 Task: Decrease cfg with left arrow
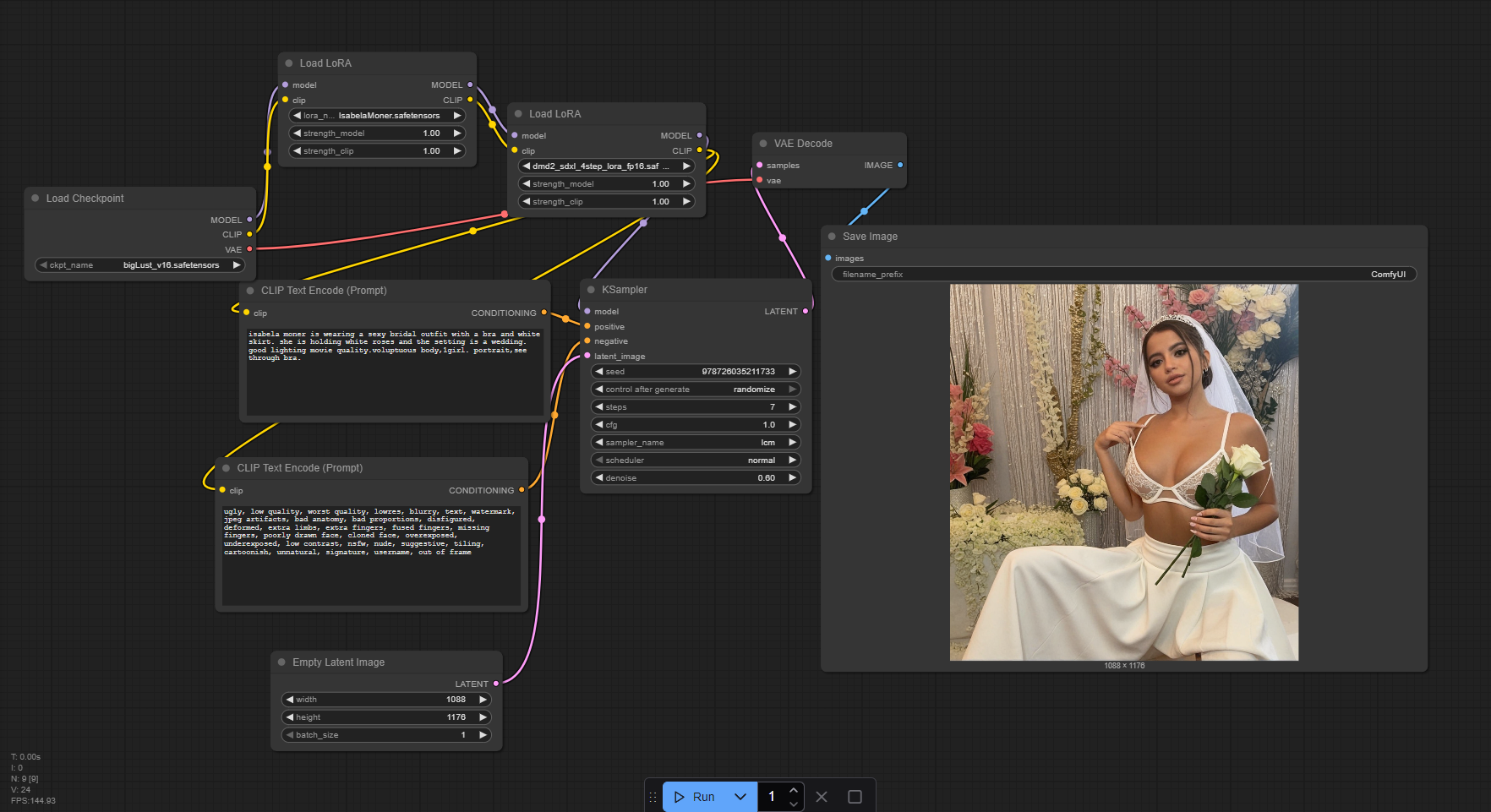pos(598,425)
